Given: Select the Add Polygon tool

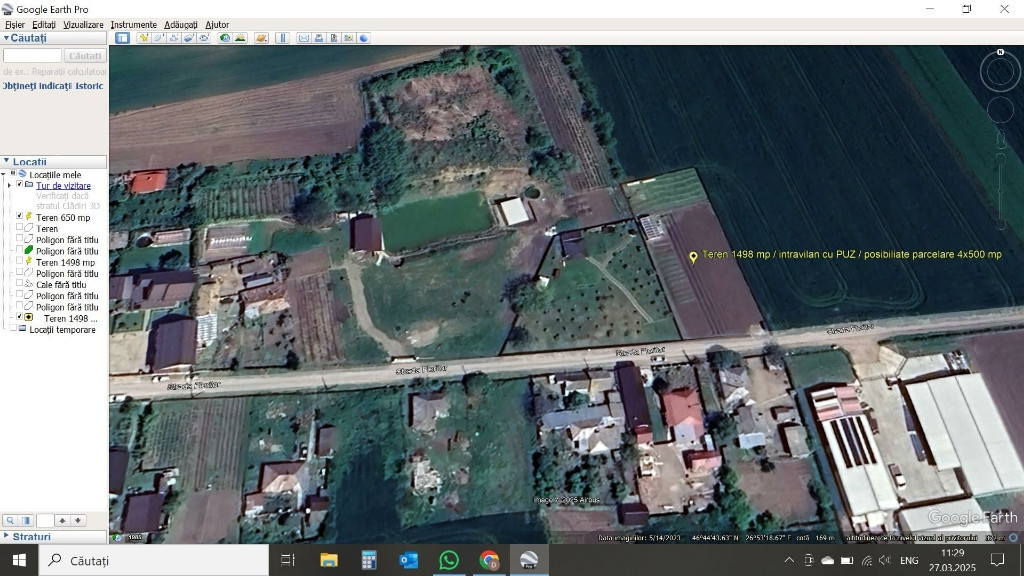Looking at the screenshot, I should pos(158,38).
